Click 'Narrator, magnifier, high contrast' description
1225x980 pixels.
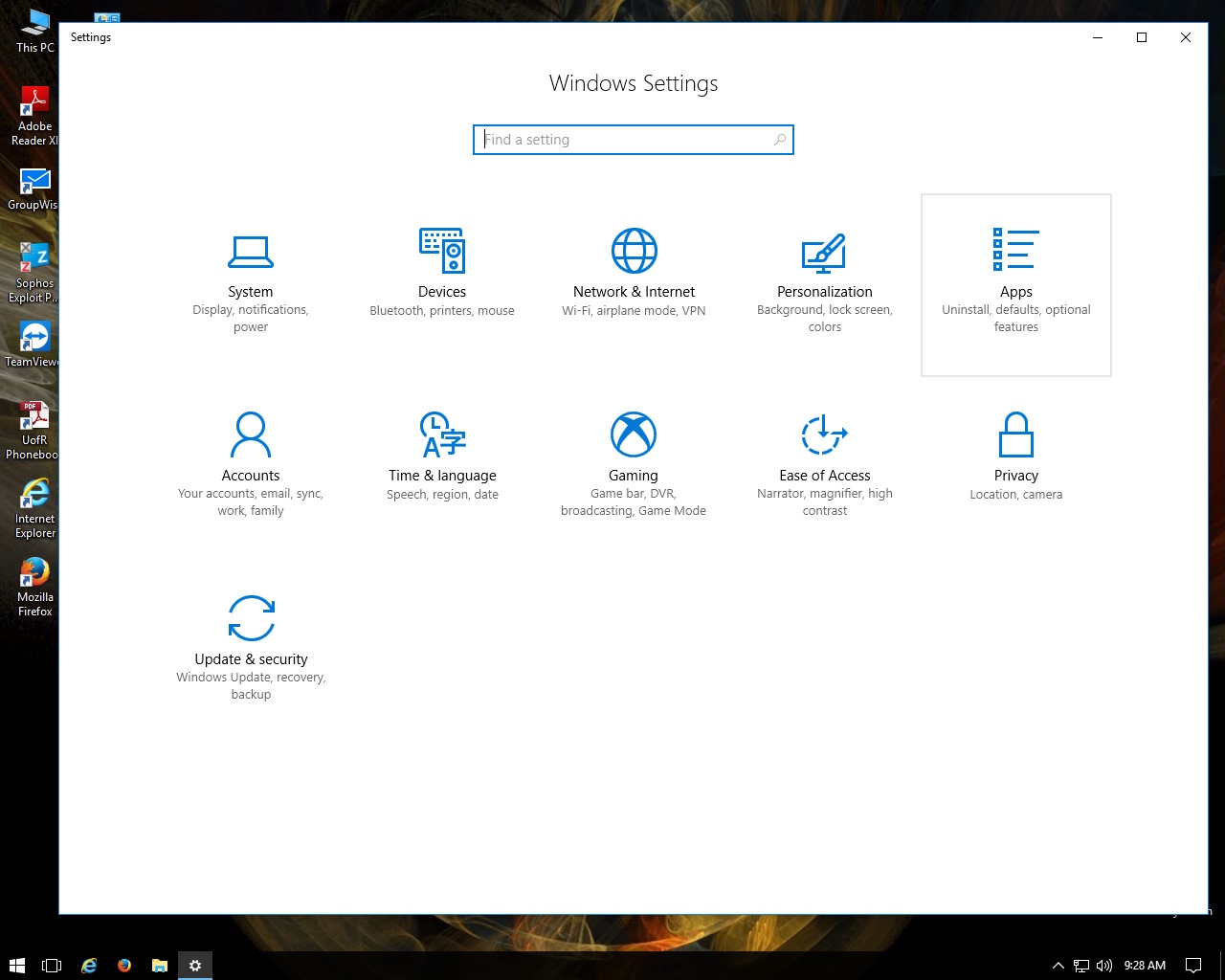coord(824,502)
